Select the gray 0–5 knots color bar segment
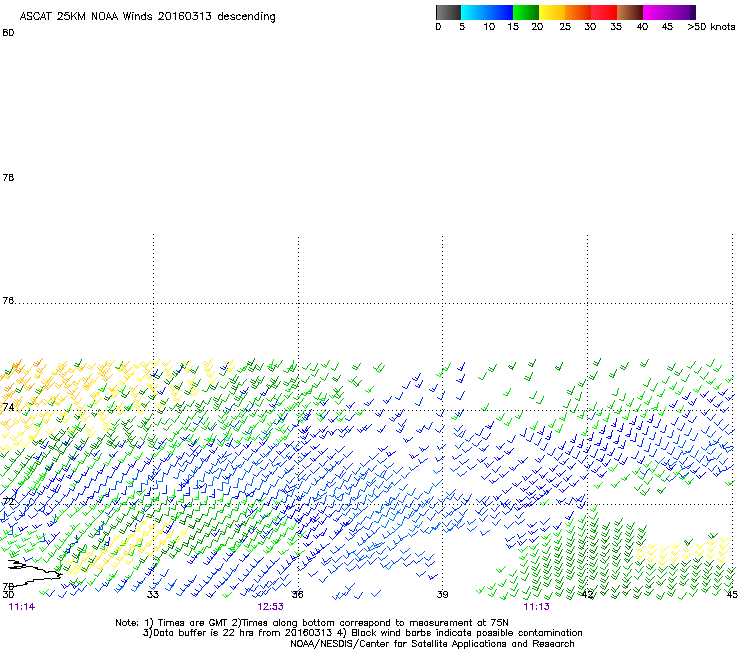This screenshot has height=650, width=740. point(448,12)
